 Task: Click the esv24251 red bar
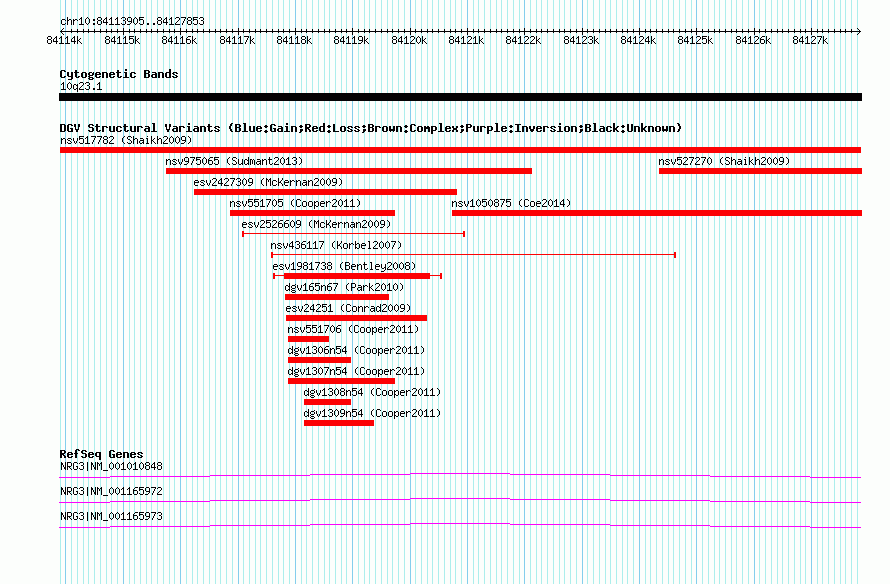coord(356,318)
